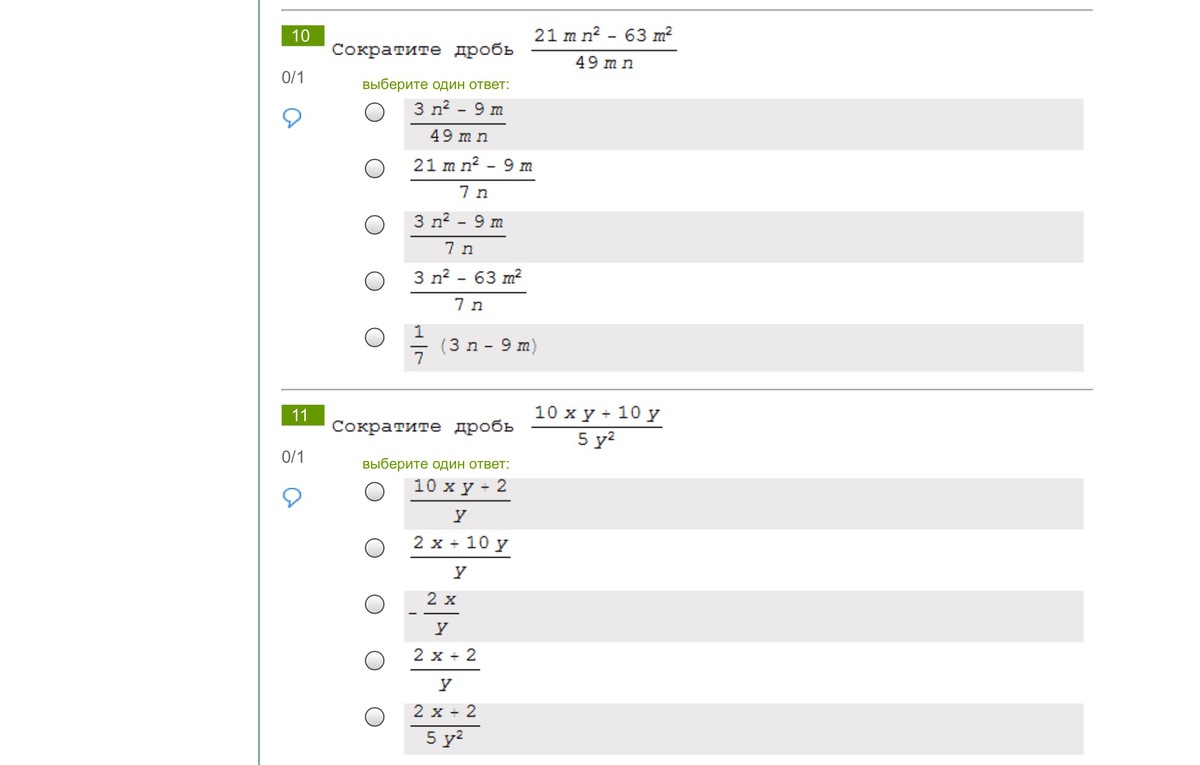The image size is (1200, 765).
Task: Click the fraction (10xy+10y)/(5y²) in question 11
Action: 597,426
